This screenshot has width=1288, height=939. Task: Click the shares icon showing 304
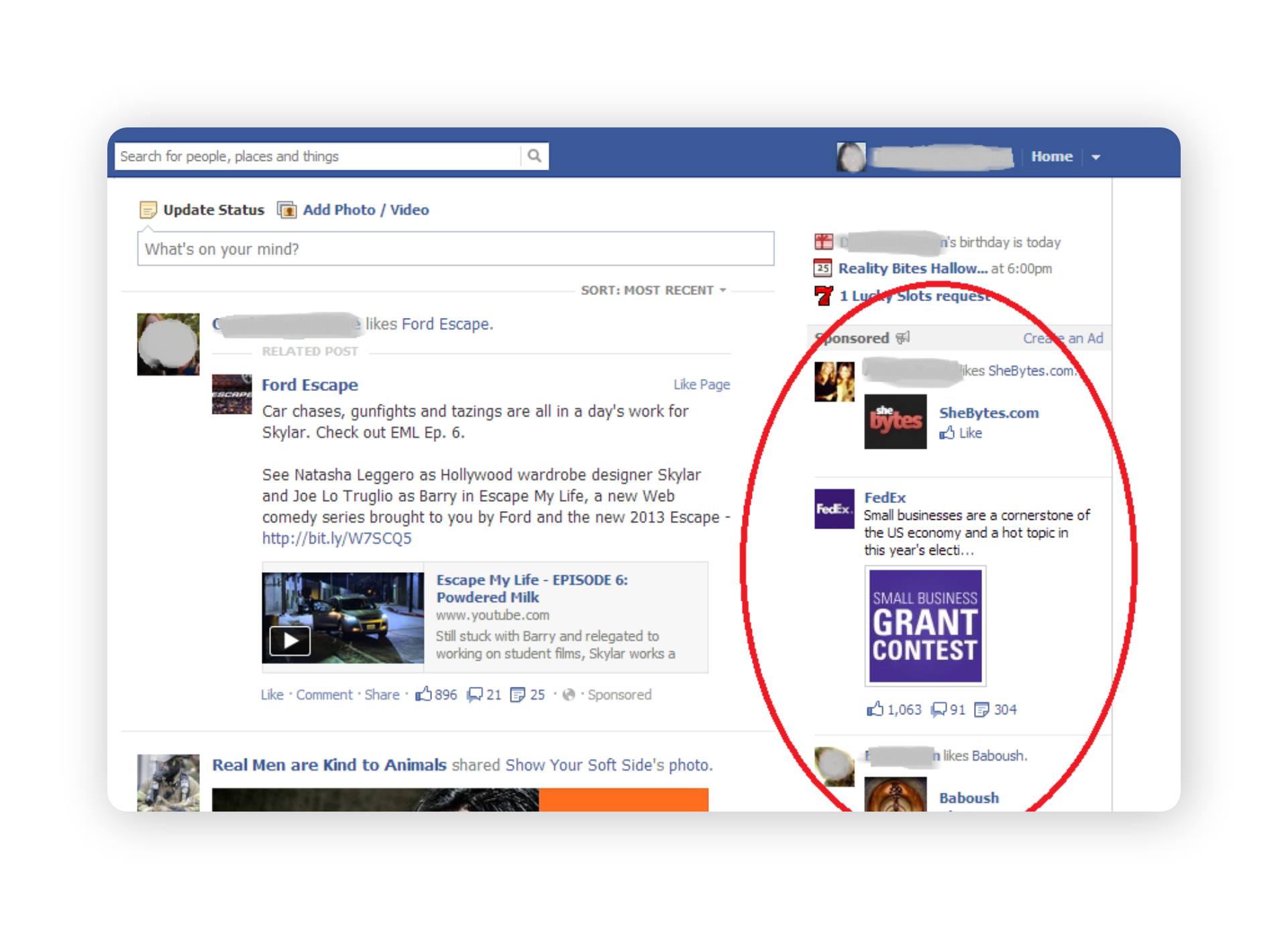point(981,710)
